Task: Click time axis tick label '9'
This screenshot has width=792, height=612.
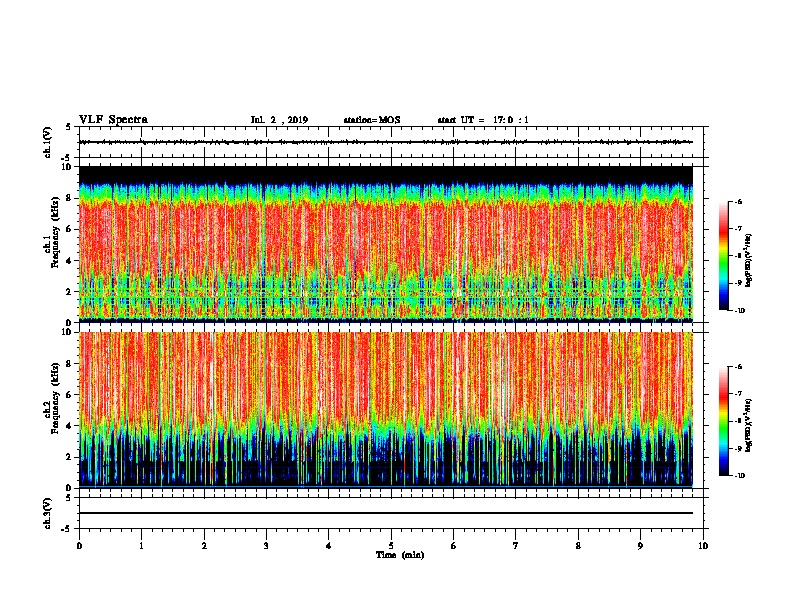Action: 640,546
